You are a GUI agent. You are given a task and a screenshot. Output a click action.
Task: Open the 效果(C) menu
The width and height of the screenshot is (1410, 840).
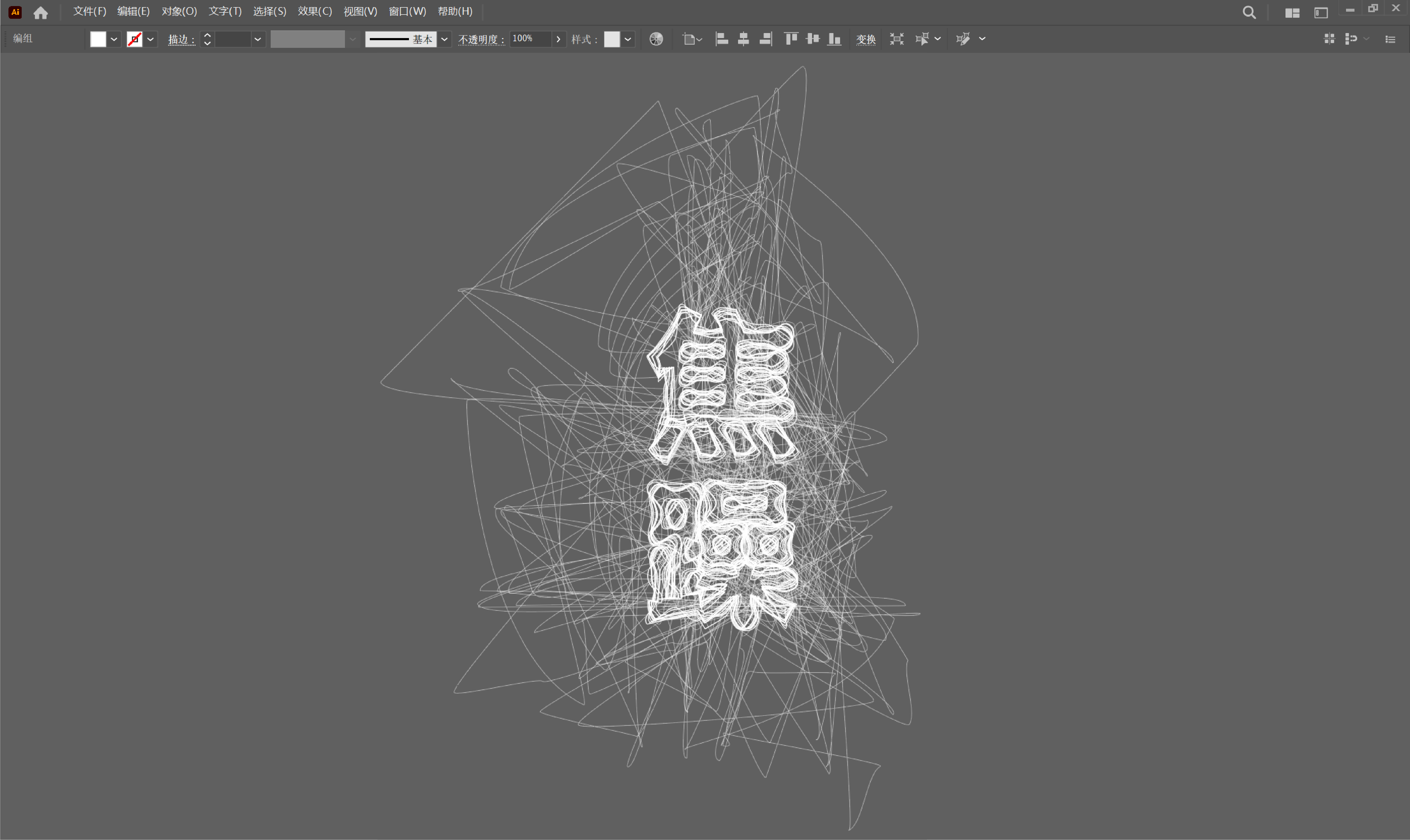(315, 11)
